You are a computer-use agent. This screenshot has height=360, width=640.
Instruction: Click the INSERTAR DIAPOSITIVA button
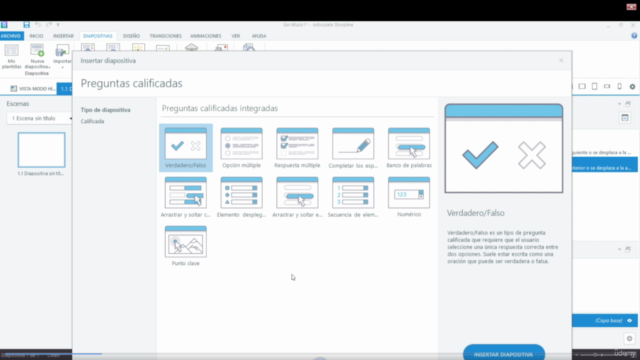[x=504, y=353]
